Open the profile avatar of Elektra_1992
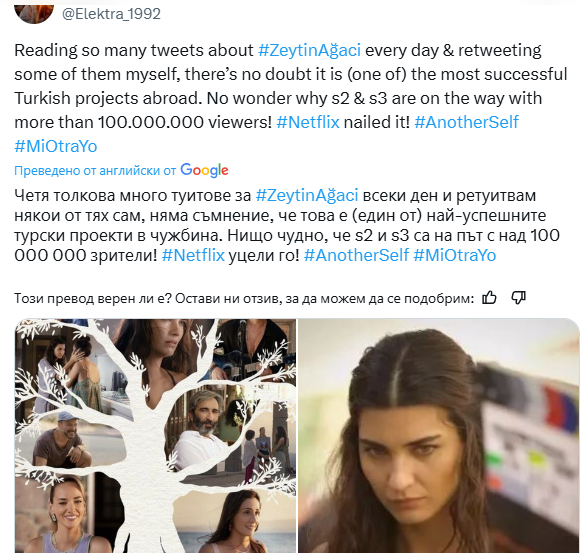Screen dimensions: 581x553 click(x=34, y=11)
